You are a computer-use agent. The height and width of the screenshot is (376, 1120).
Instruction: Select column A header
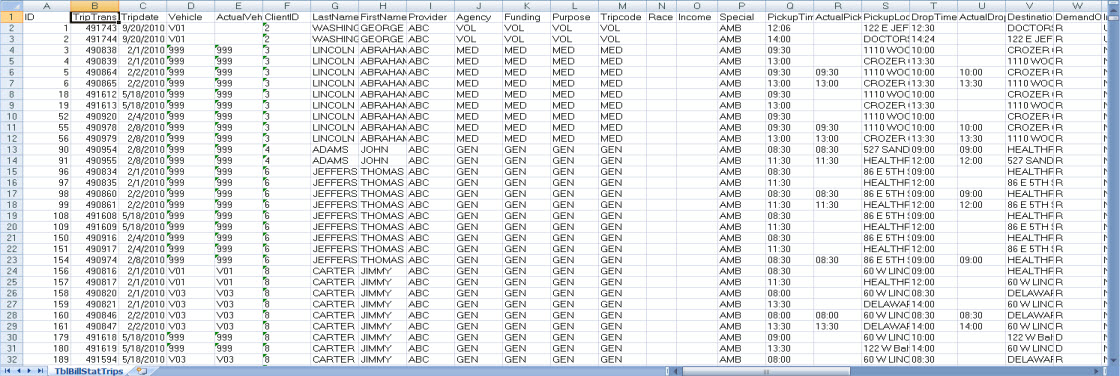coord(46,6)
